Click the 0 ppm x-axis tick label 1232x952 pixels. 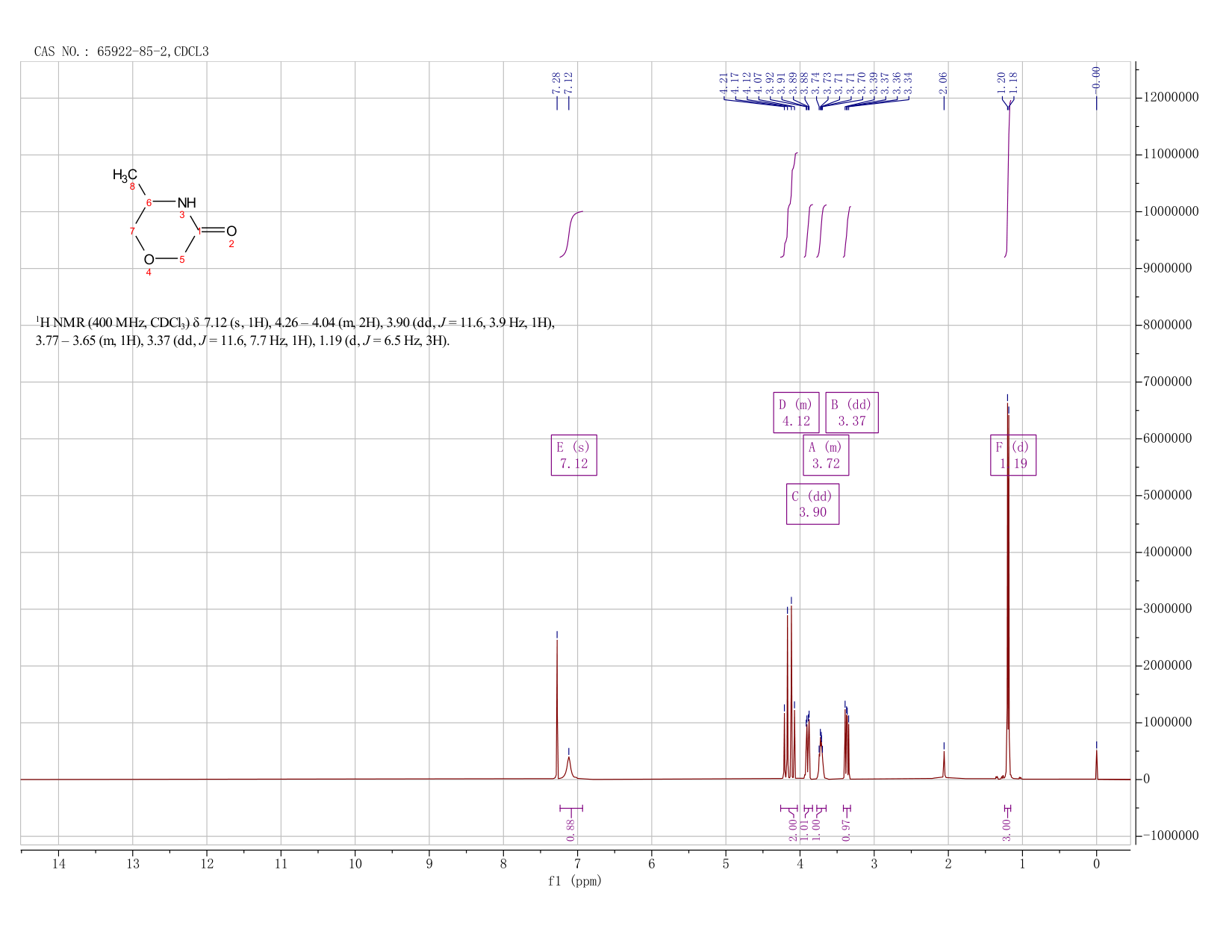pos(1096,864)
